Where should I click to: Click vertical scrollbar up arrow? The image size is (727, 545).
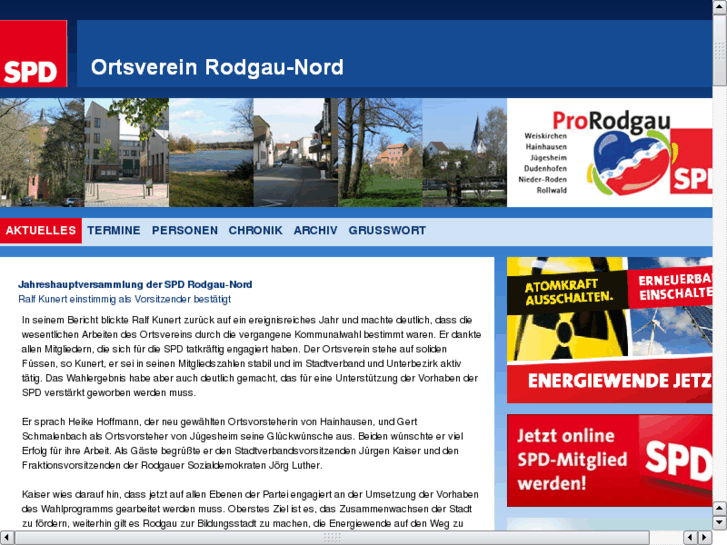click(x=720, y=6)
